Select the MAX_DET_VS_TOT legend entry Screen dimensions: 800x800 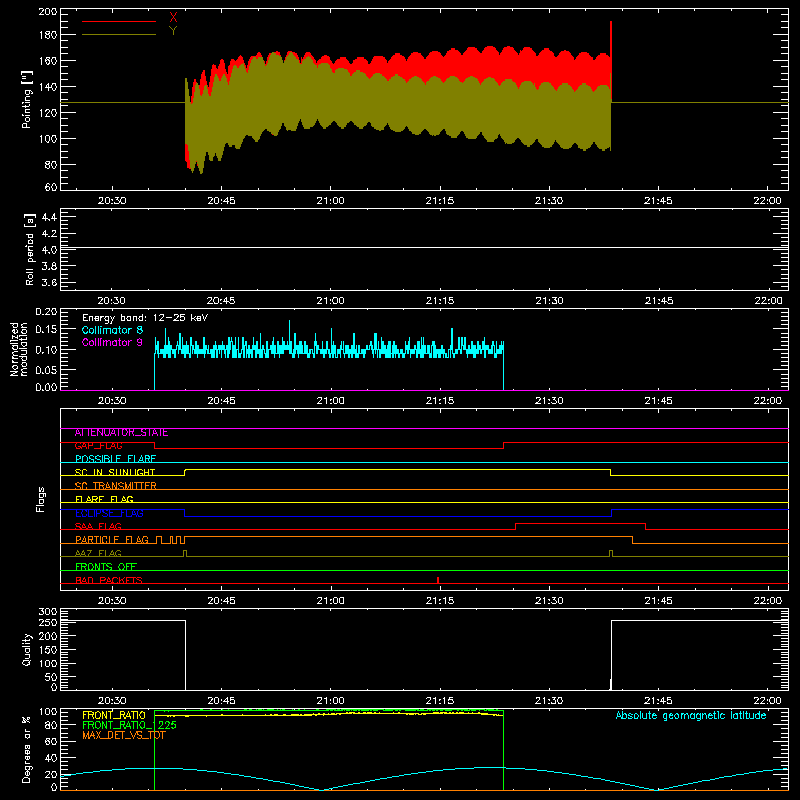point(124,735)
